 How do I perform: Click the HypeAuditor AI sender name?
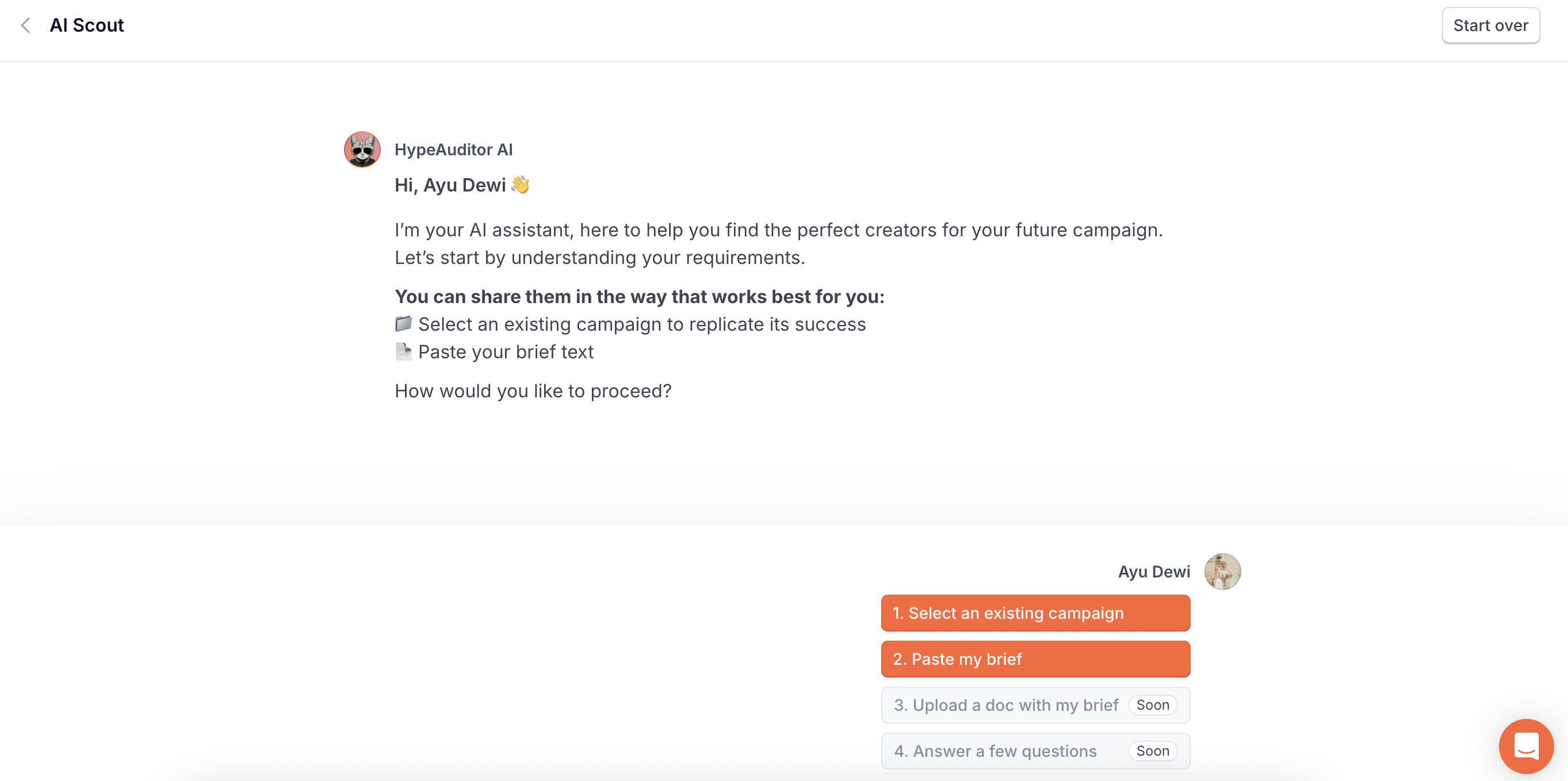[x=453, y=150]
